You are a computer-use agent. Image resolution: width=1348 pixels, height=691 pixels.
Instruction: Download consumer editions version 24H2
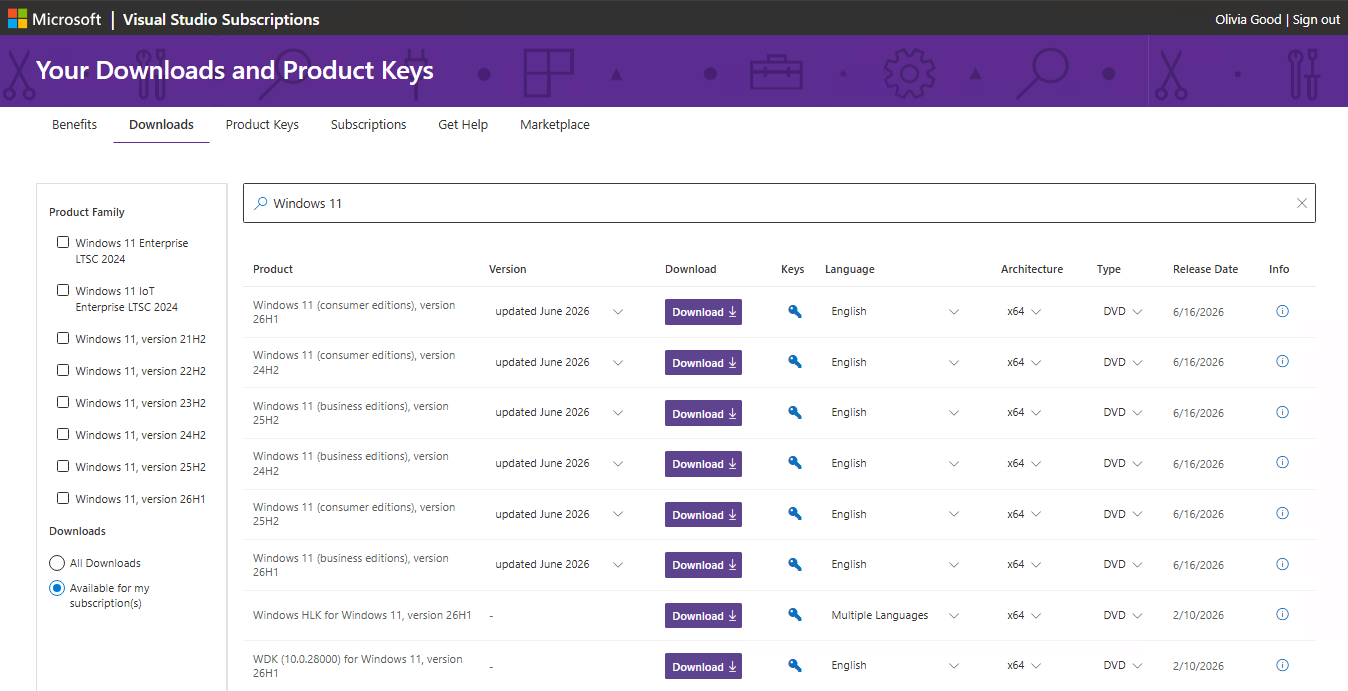pyautogui.click(x=703, y=363)
